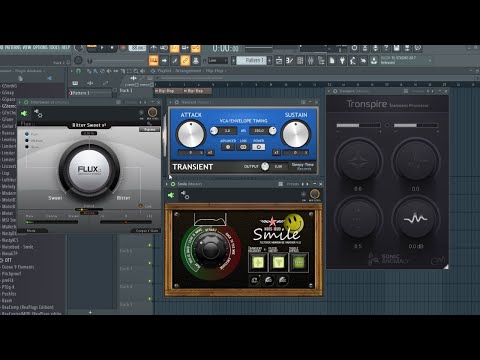
Task: Click the help question mark icon
Action: coord(386,48)
